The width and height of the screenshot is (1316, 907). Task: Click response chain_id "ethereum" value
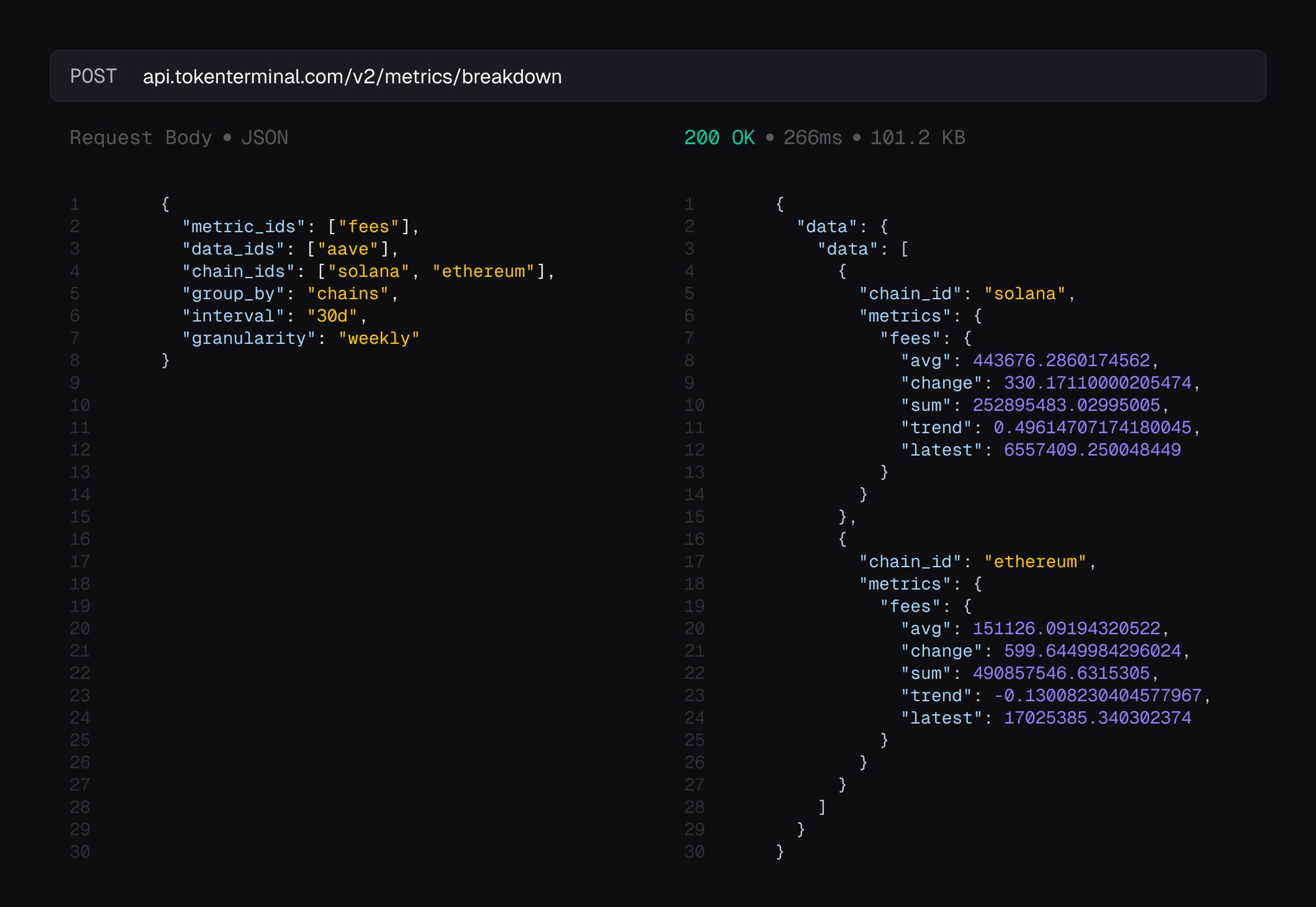pos(1035,561)
